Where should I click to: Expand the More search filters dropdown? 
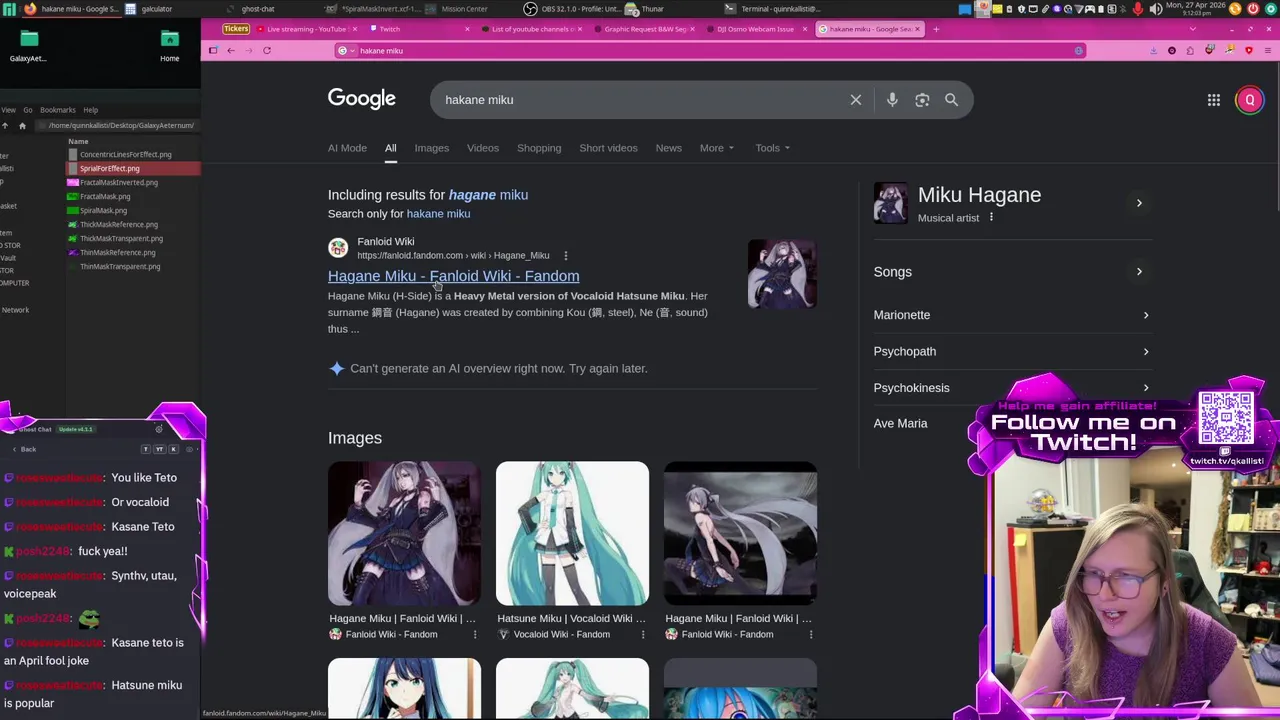pos(717,148)
